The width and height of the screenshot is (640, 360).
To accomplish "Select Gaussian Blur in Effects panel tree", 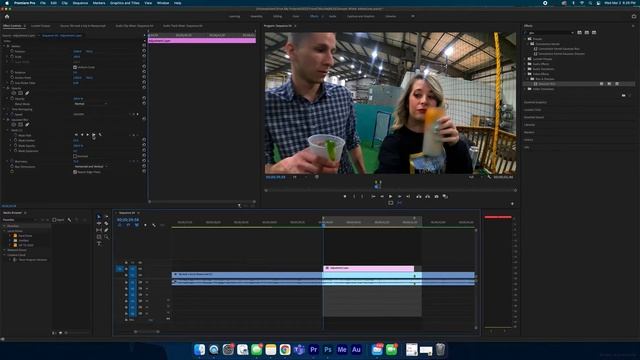I will click(547, 84).
